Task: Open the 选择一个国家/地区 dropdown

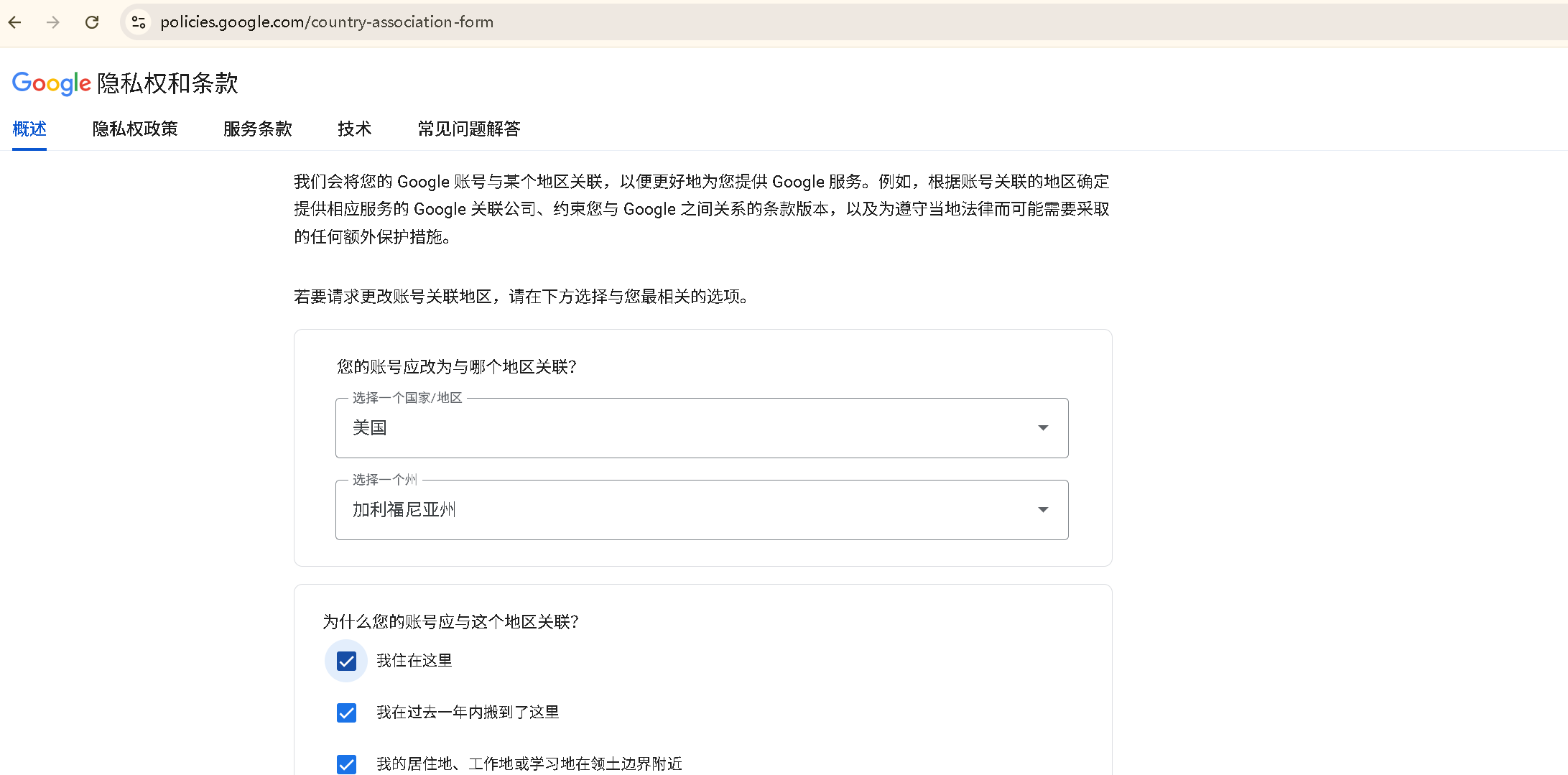Action: coord(701,428)
